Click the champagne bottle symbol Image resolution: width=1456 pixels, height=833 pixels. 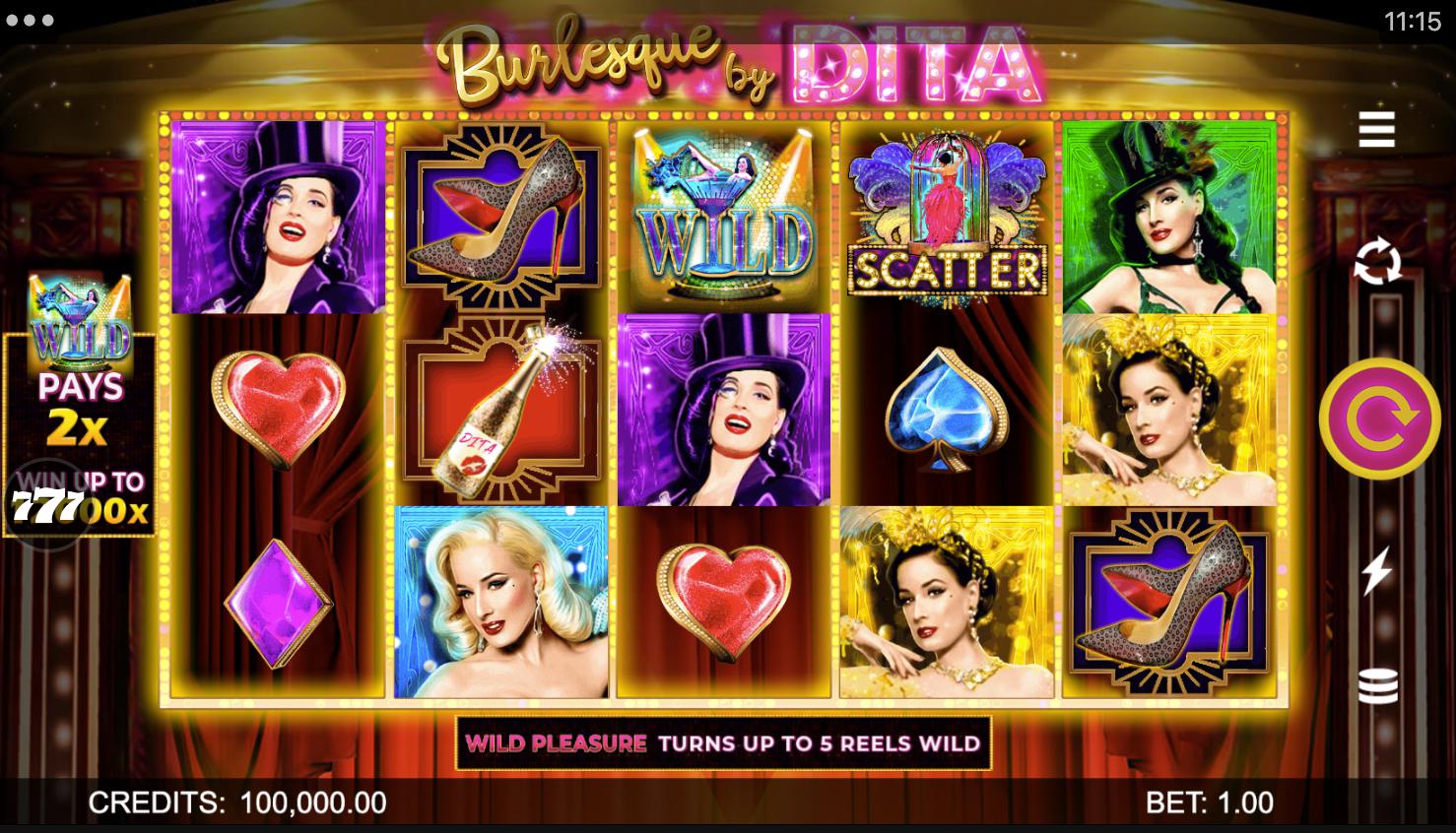tap(500, 409)
